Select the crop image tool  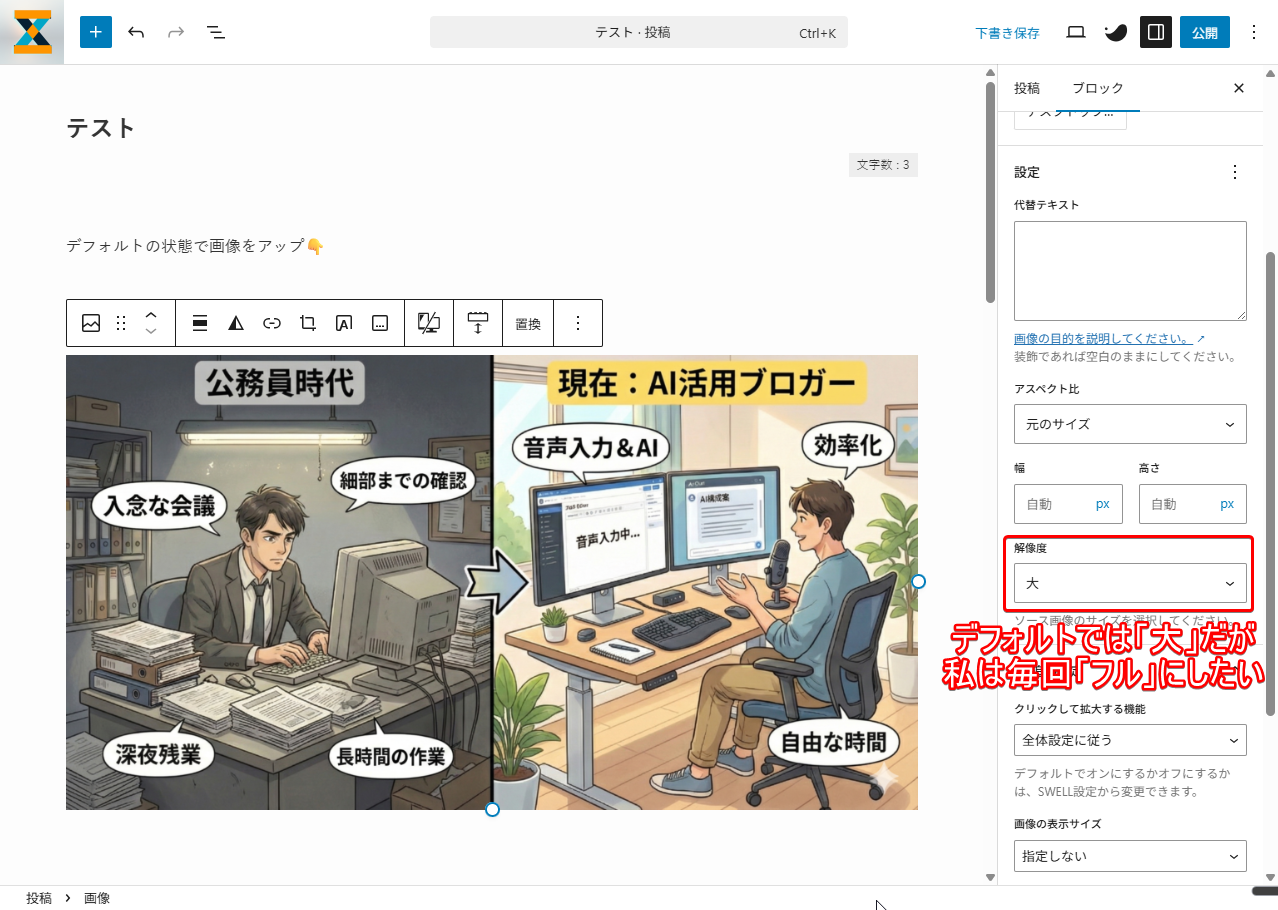point(308,323)
